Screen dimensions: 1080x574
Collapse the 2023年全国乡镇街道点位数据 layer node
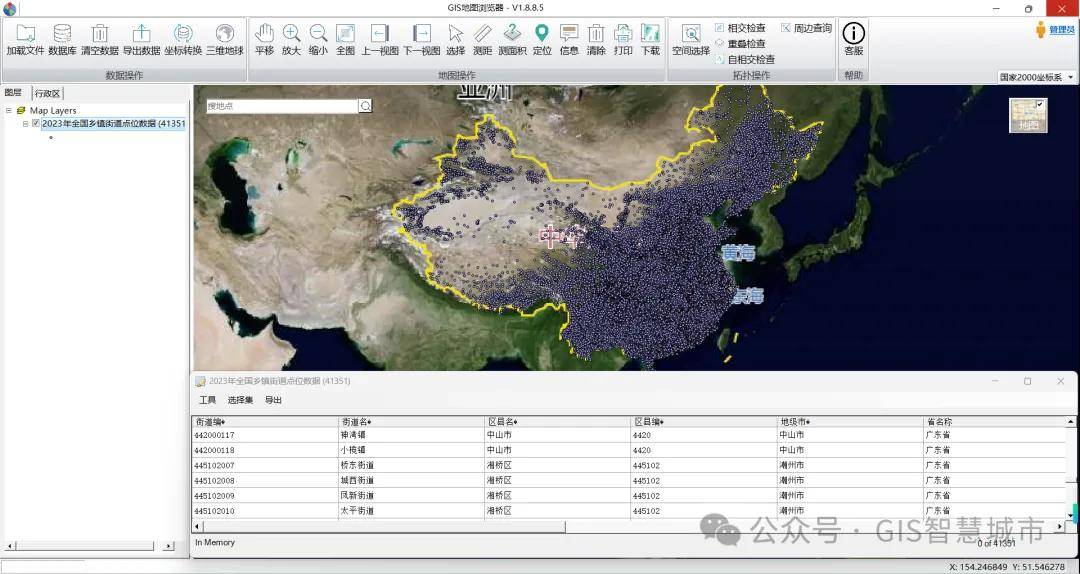pos(25,124)
